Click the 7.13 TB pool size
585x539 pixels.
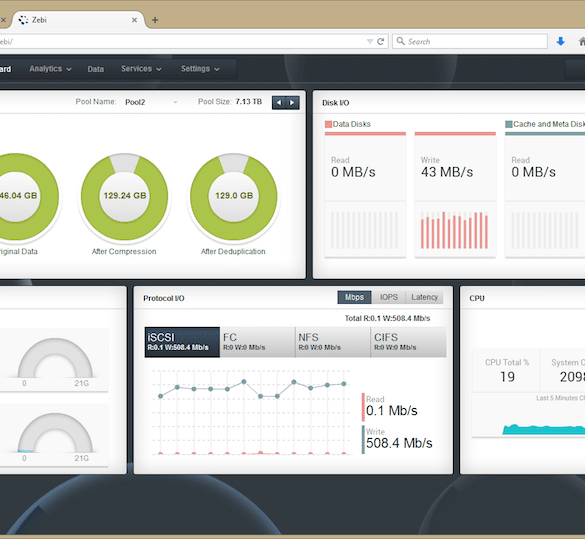(x=248, y=102)
